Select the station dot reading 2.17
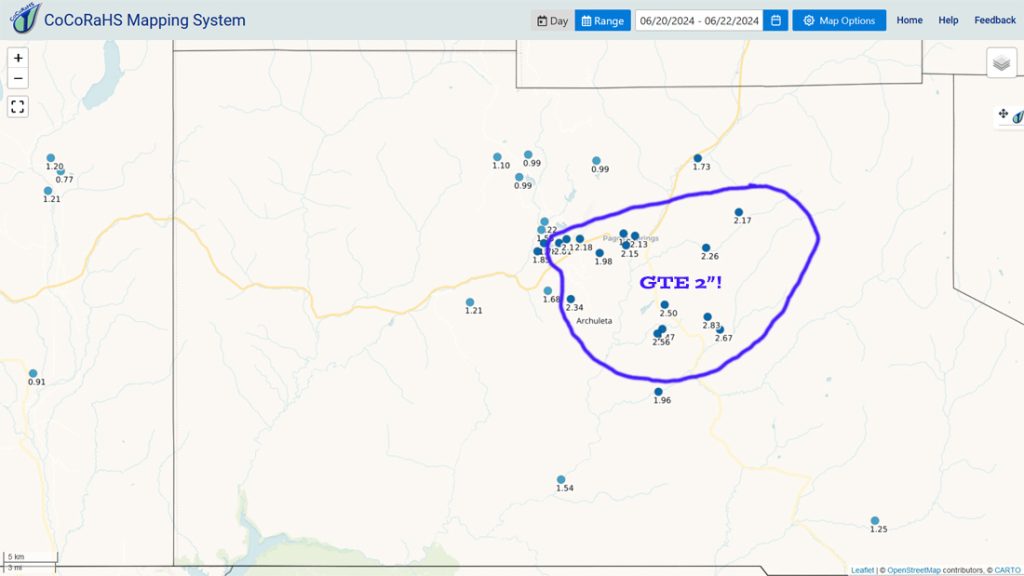 [739, 212]
